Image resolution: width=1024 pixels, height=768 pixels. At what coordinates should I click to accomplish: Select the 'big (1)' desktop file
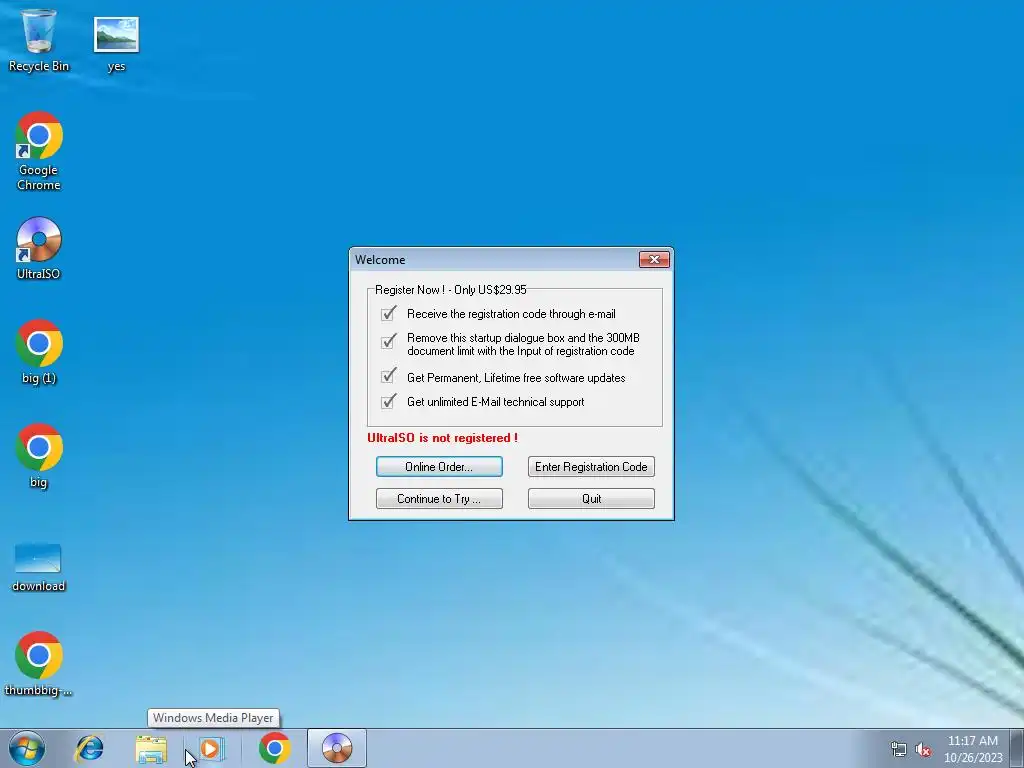tap(39, 352)
